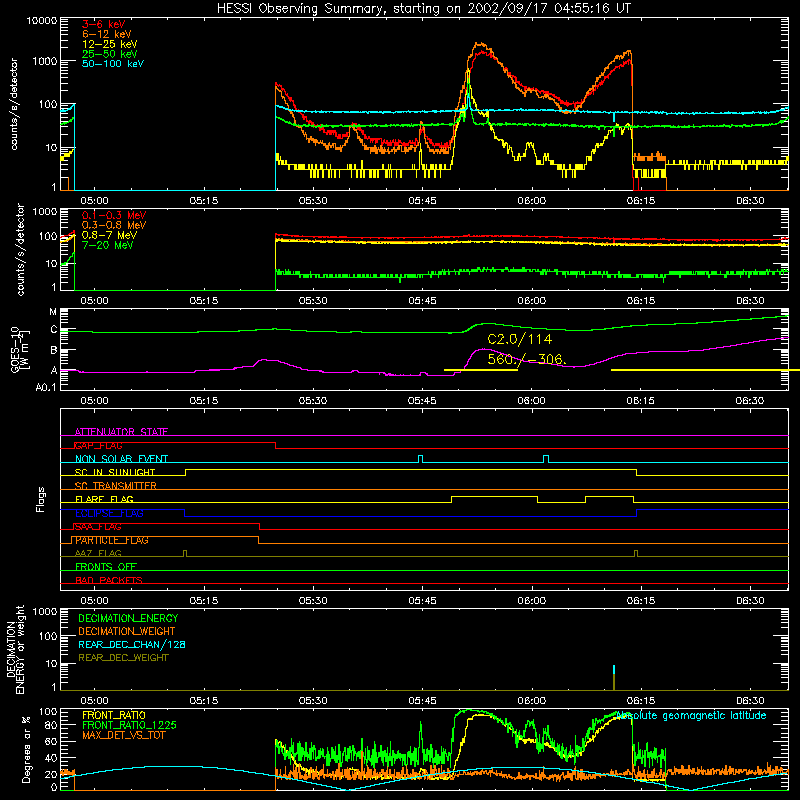
Task: Click the Degrees or % axis label
Action: coord(27,749)
